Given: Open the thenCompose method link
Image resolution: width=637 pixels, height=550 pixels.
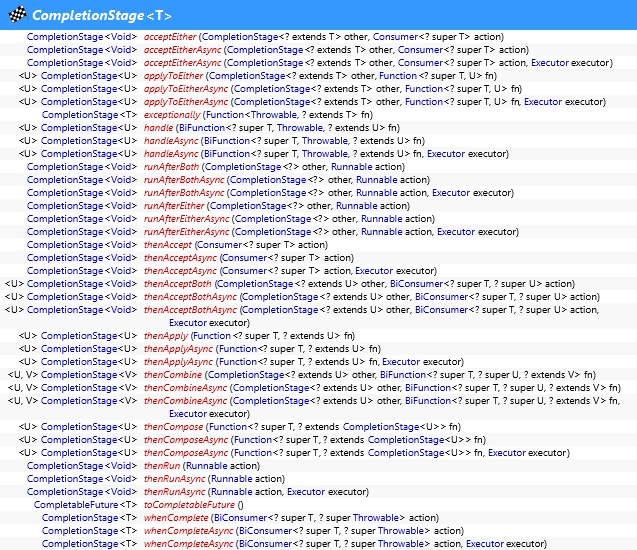Looking at the screenshot, I should pos(173,427).
